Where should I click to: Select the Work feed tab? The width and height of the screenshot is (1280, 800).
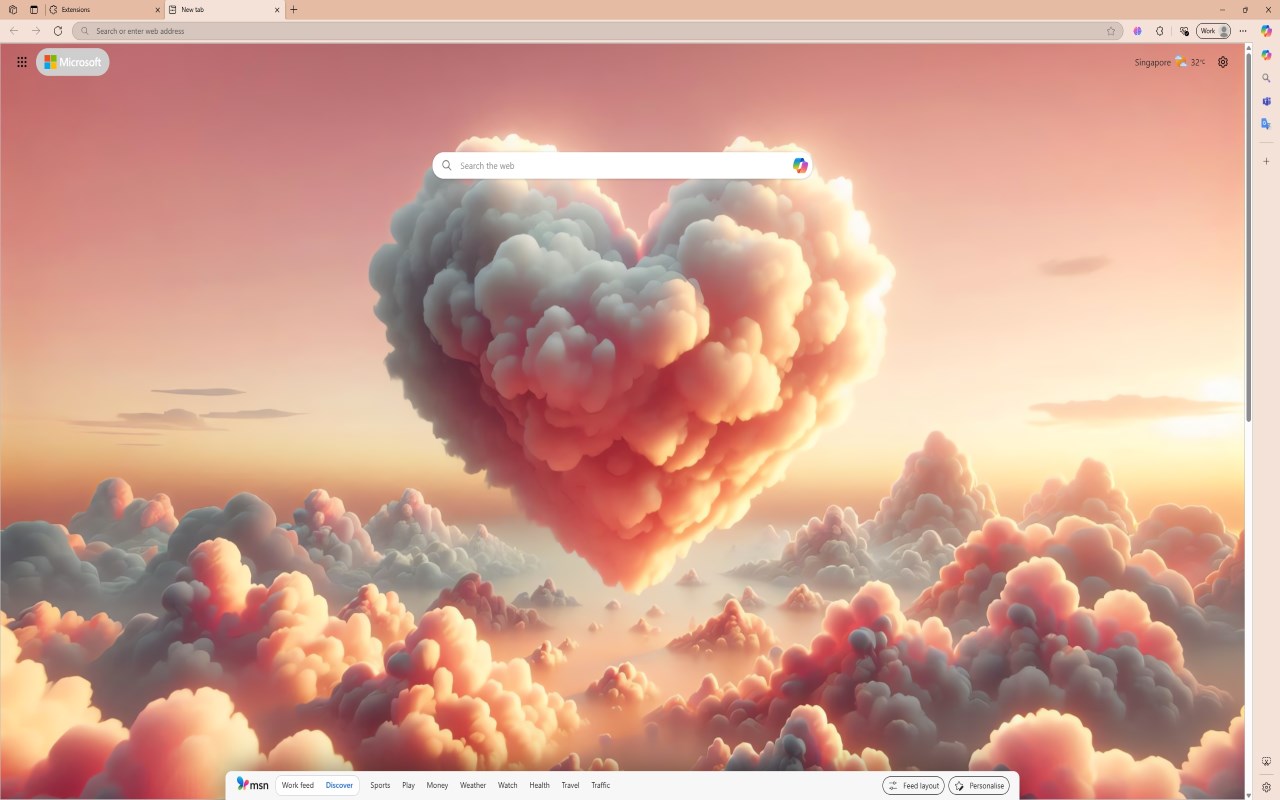click(x=298, y=786)
